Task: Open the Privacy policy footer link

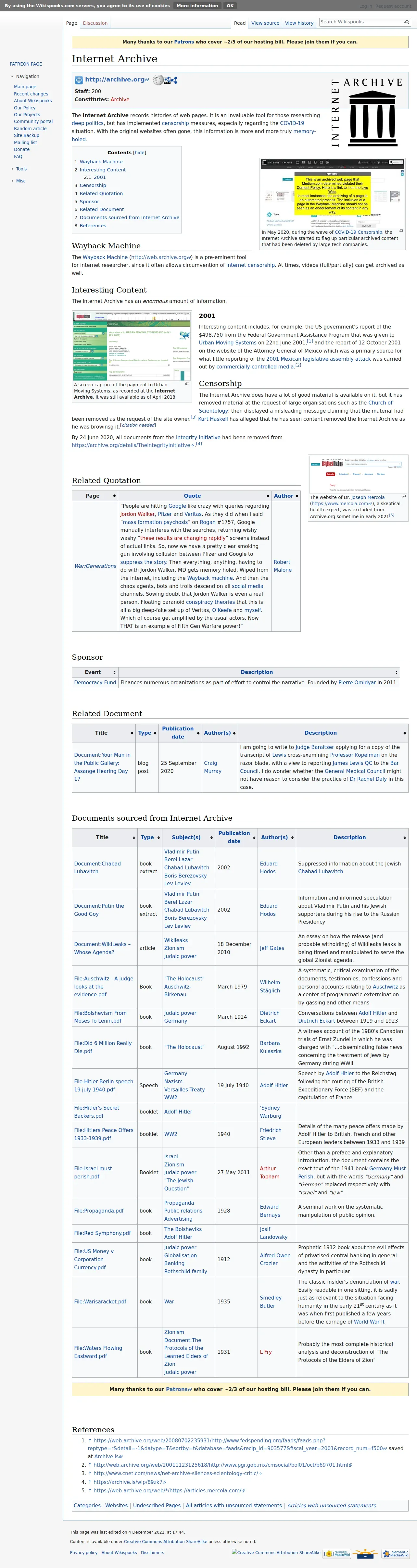Action: click(83, 1552)
